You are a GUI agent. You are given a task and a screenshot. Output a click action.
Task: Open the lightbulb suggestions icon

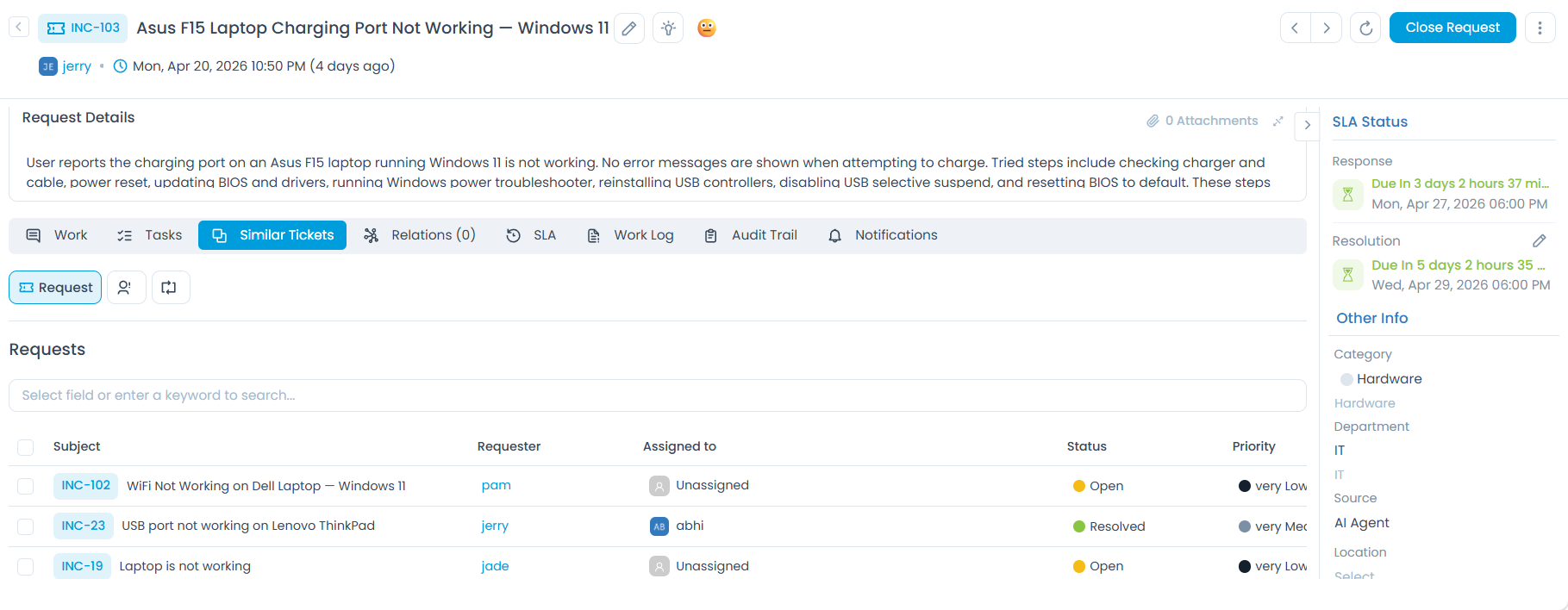point(668,28)
